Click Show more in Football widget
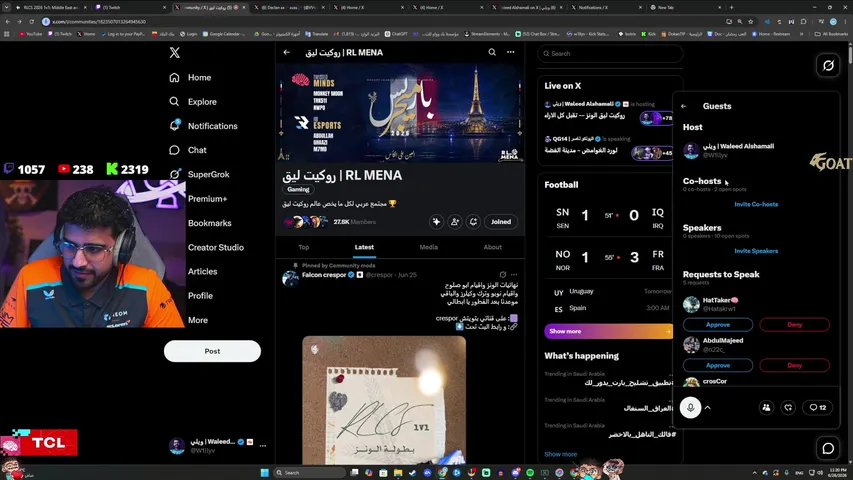 608,331
